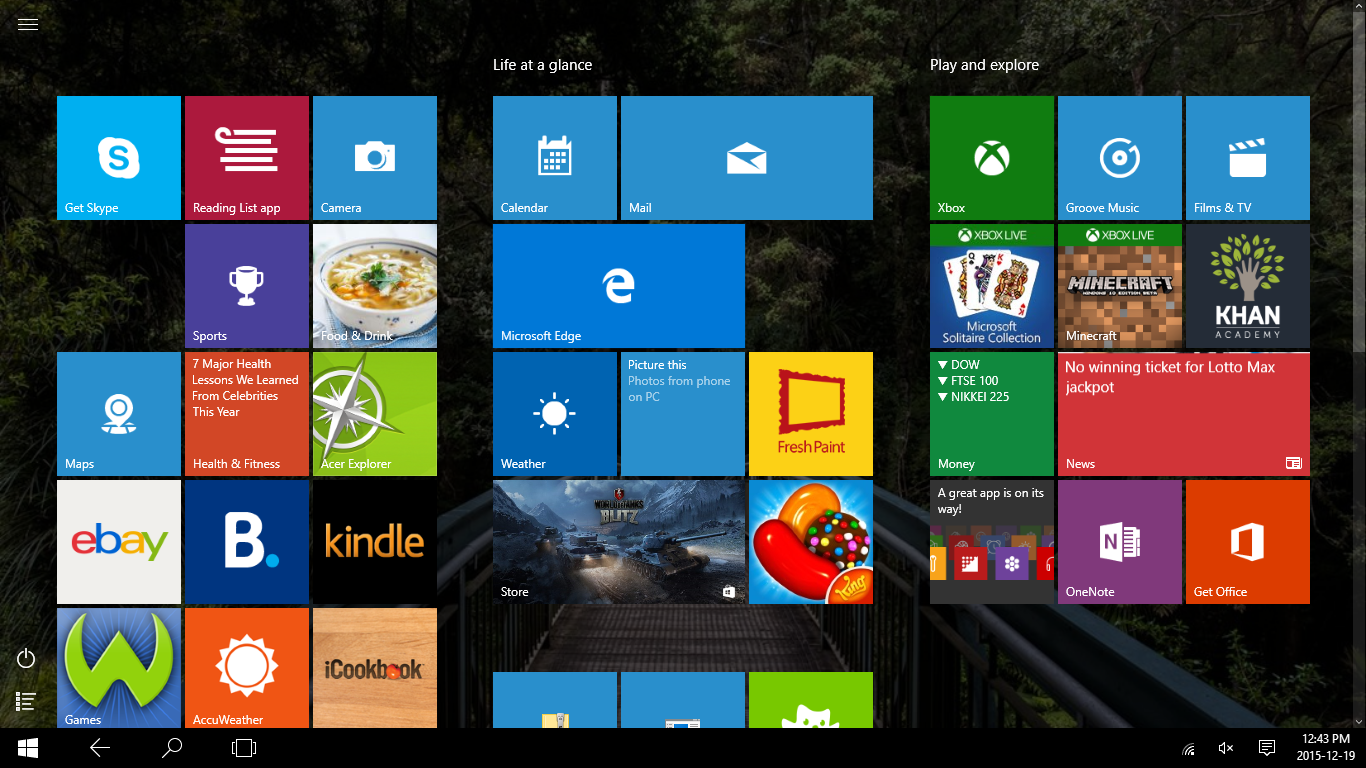Open the Sports tile

click(247, 286)
